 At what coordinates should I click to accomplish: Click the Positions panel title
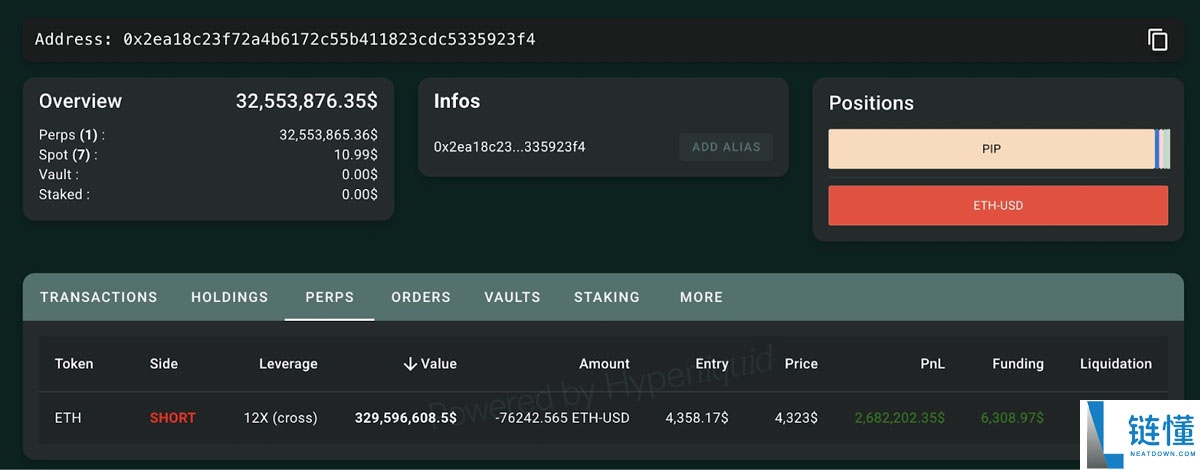[x=871, y=103]
